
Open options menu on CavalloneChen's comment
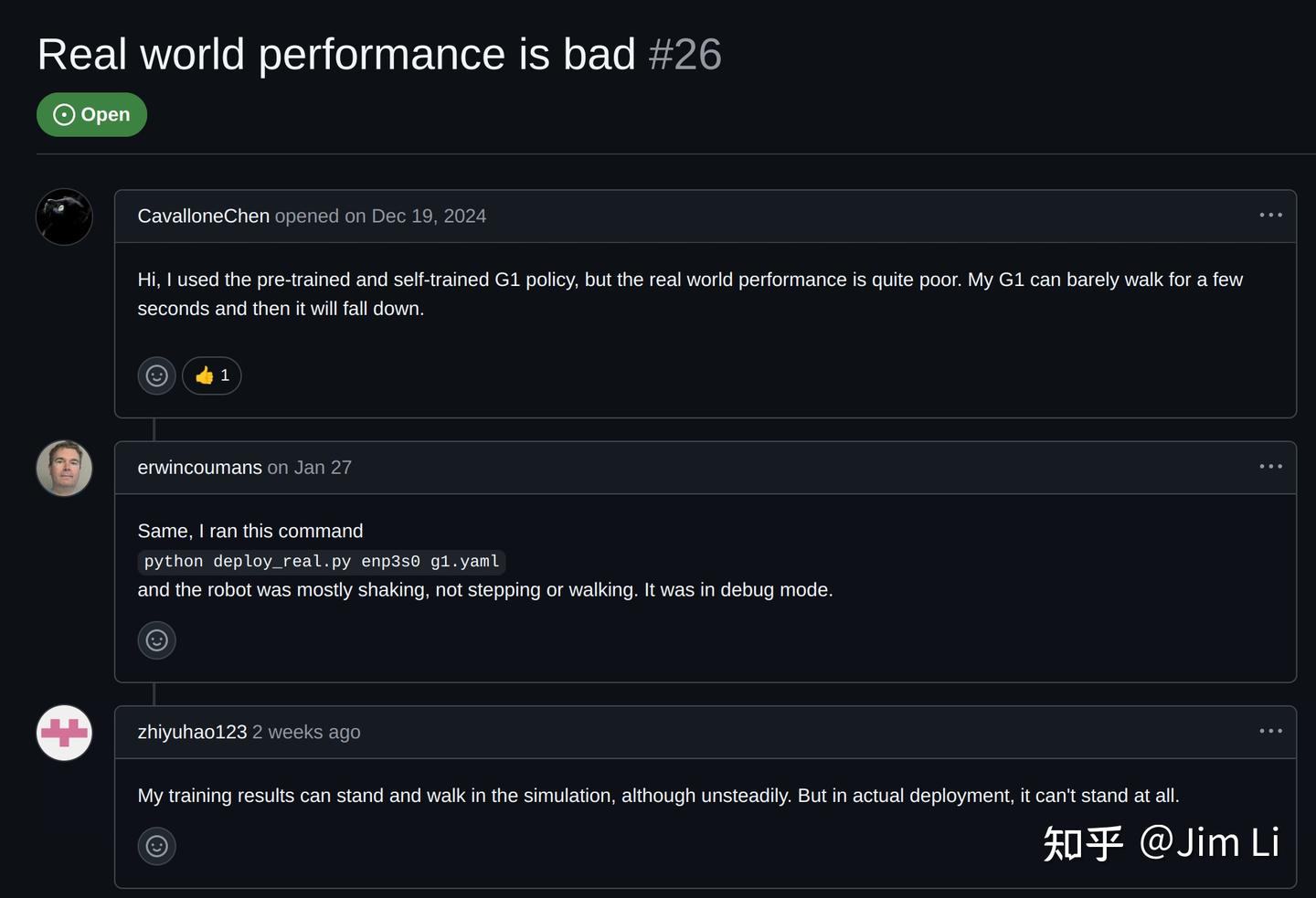pyautogui.click(x=1270, y=216)
